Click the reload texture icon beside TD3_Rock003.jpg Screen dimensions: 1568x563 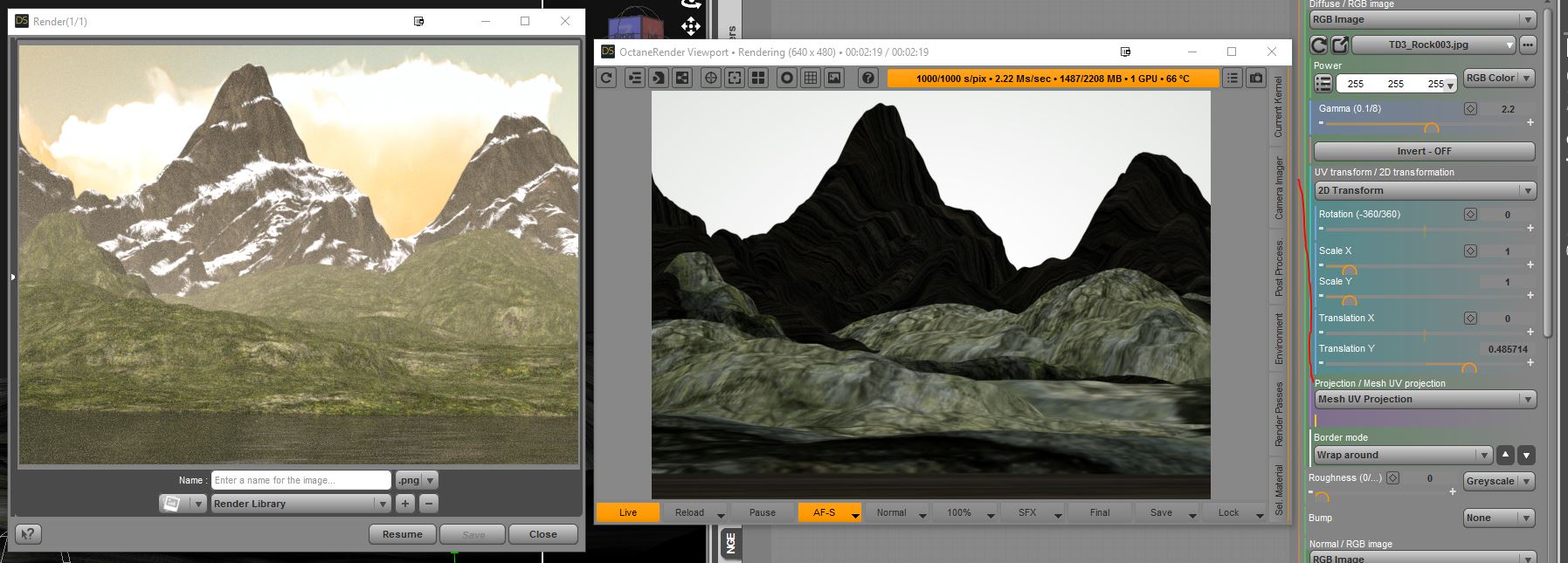coord(1319,45)
